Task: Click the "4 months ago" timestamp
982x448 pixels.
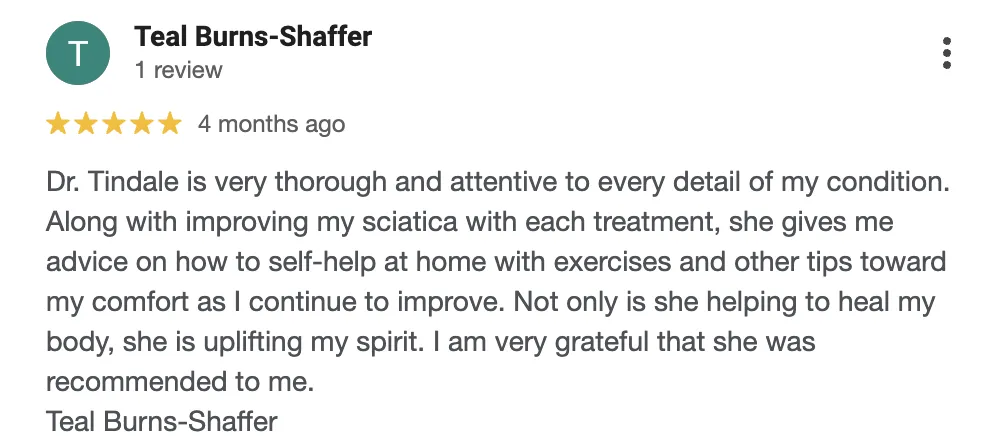Action: click(271, 124)
